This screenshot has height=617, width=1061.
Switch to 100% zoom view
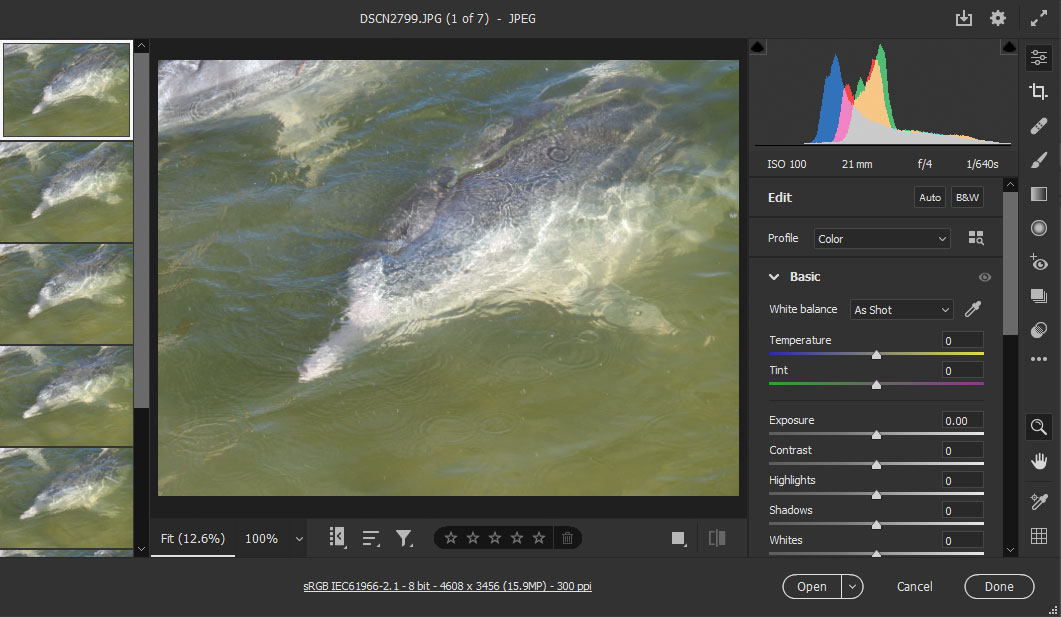261,538
